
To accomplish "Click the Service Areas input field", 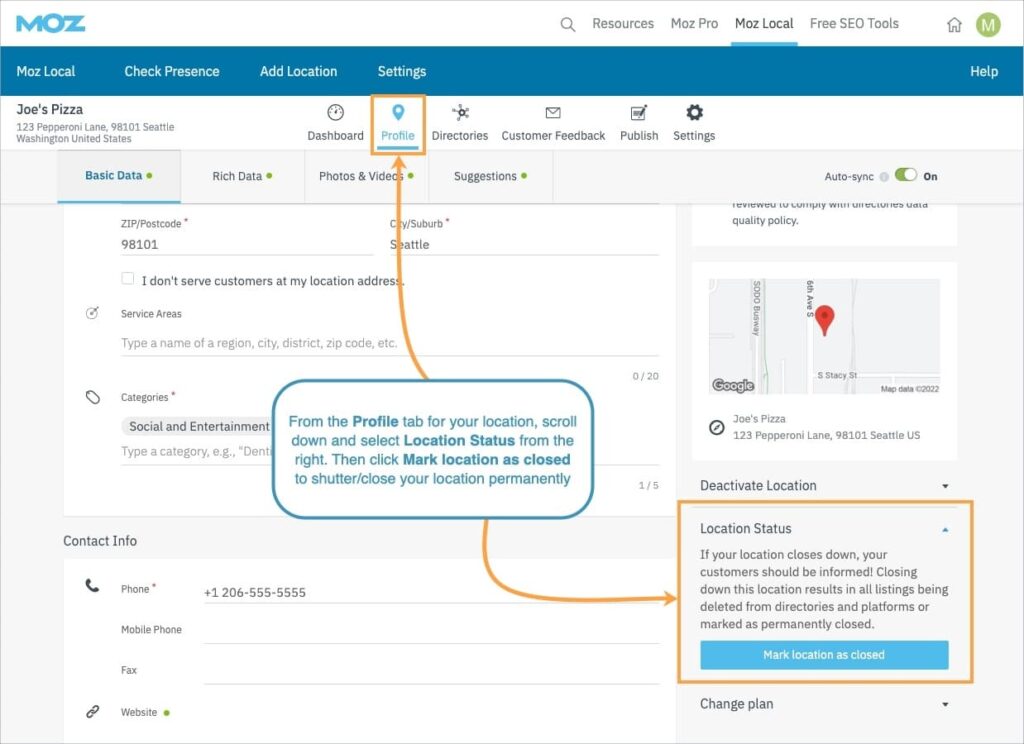I will pyautogui.click(x=390, y=343).
